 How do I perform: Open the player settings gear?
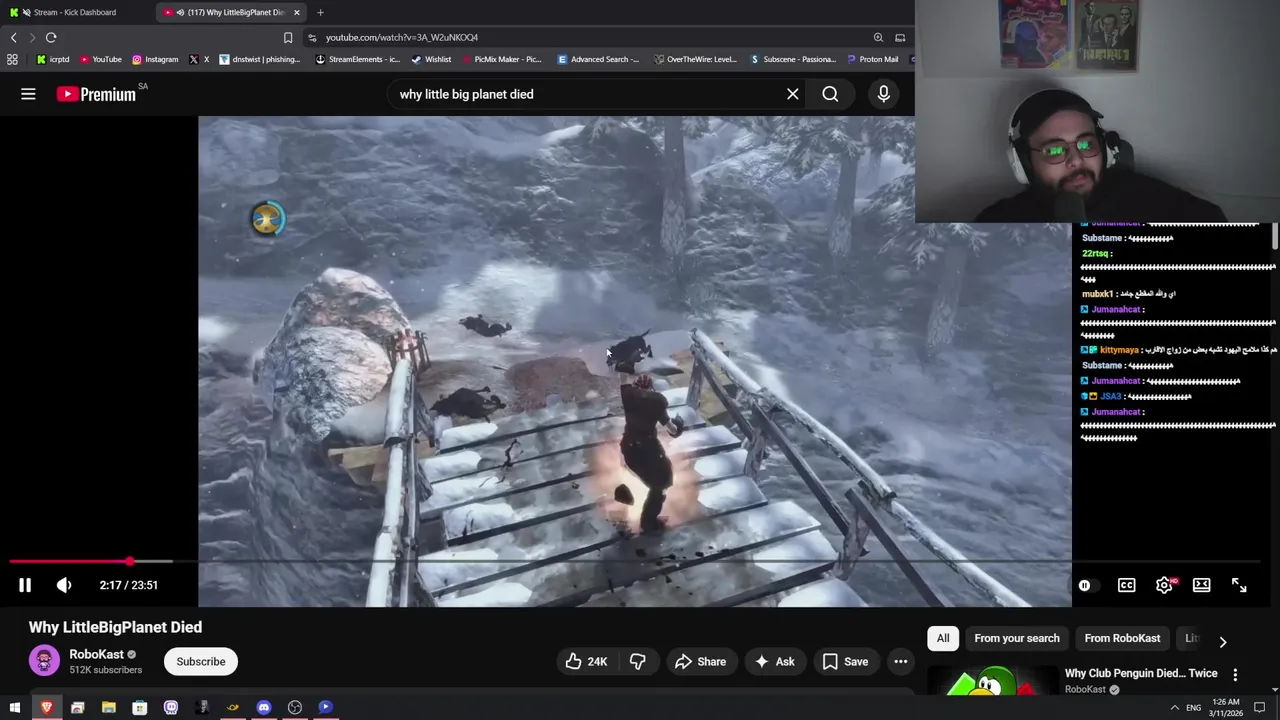[x=1164, y=585]
